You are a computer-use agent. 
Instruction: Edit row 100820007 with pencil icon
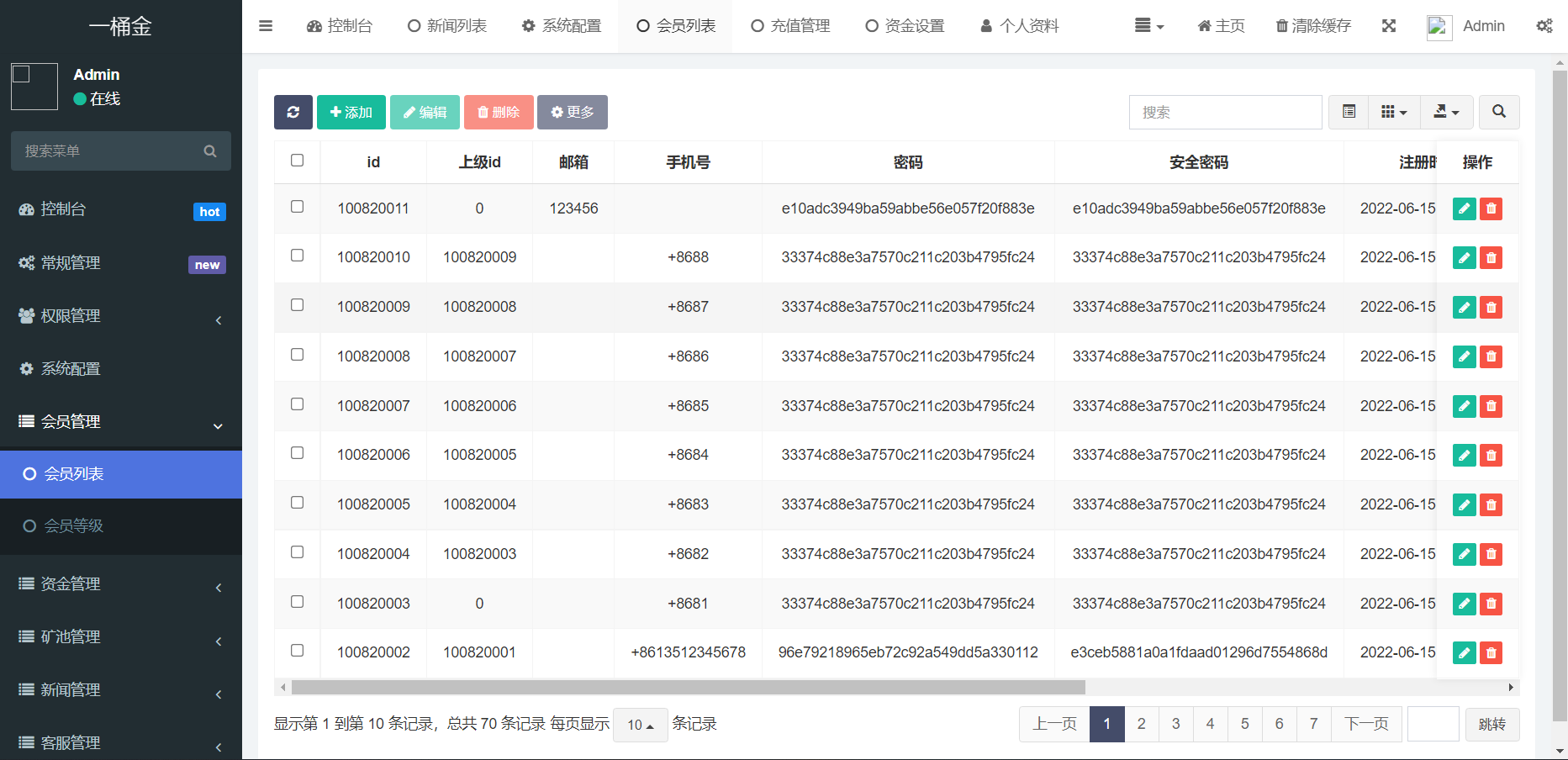coord(1465,406)
